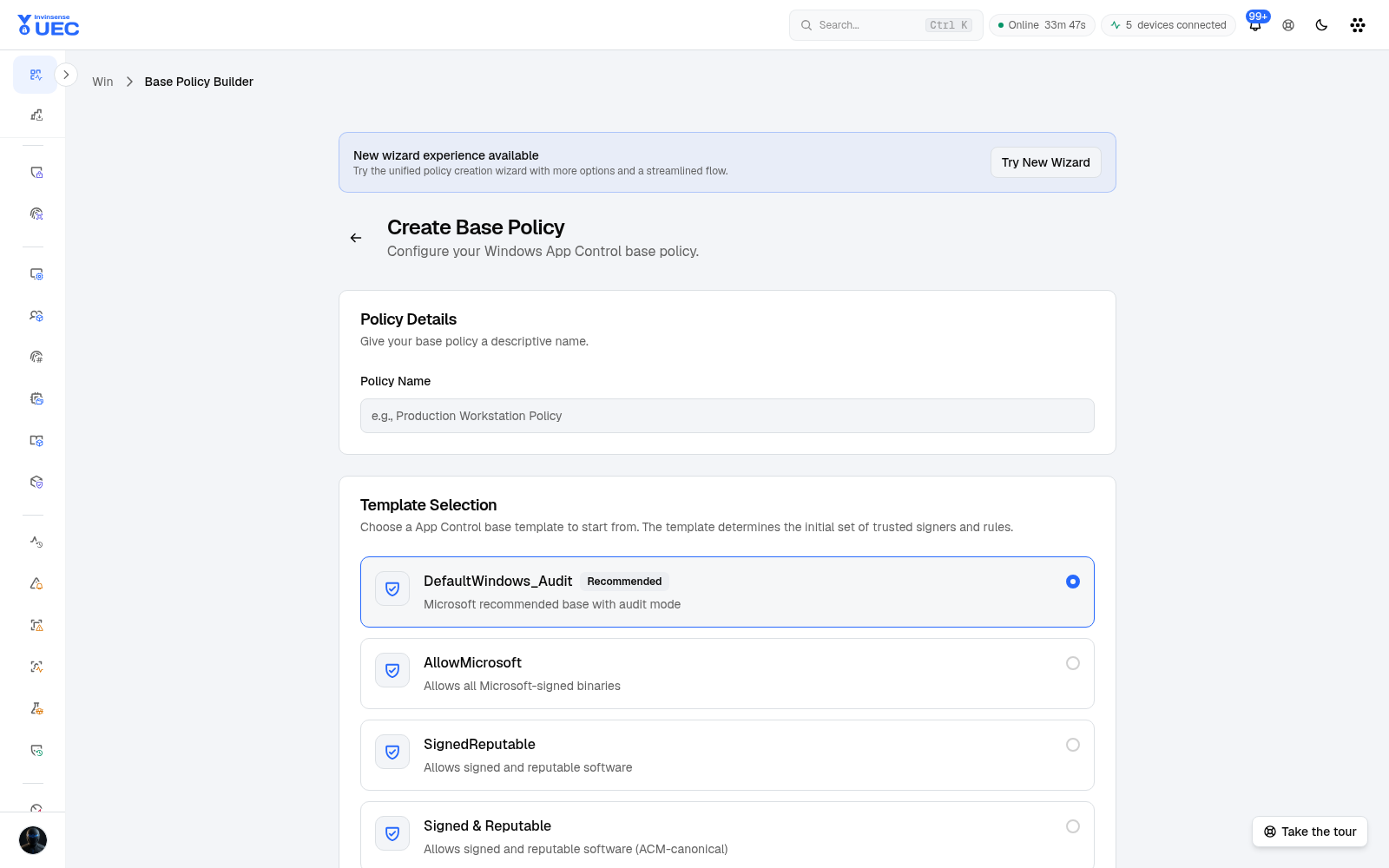This screenshot has height=868, width=1389.
Task: Open the cube-with-shield sidebar icon
Action: tap(36, 482)
